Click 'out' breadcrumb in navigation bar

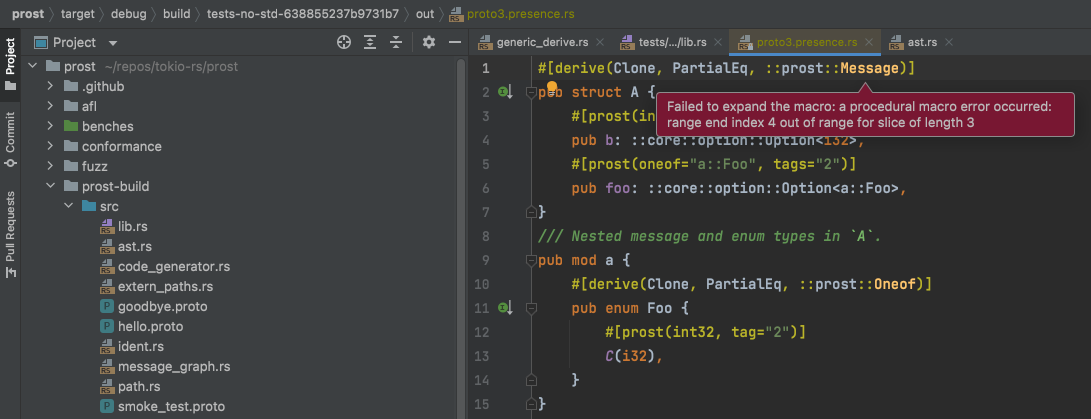pyautogui.click(x=424, y=14)
